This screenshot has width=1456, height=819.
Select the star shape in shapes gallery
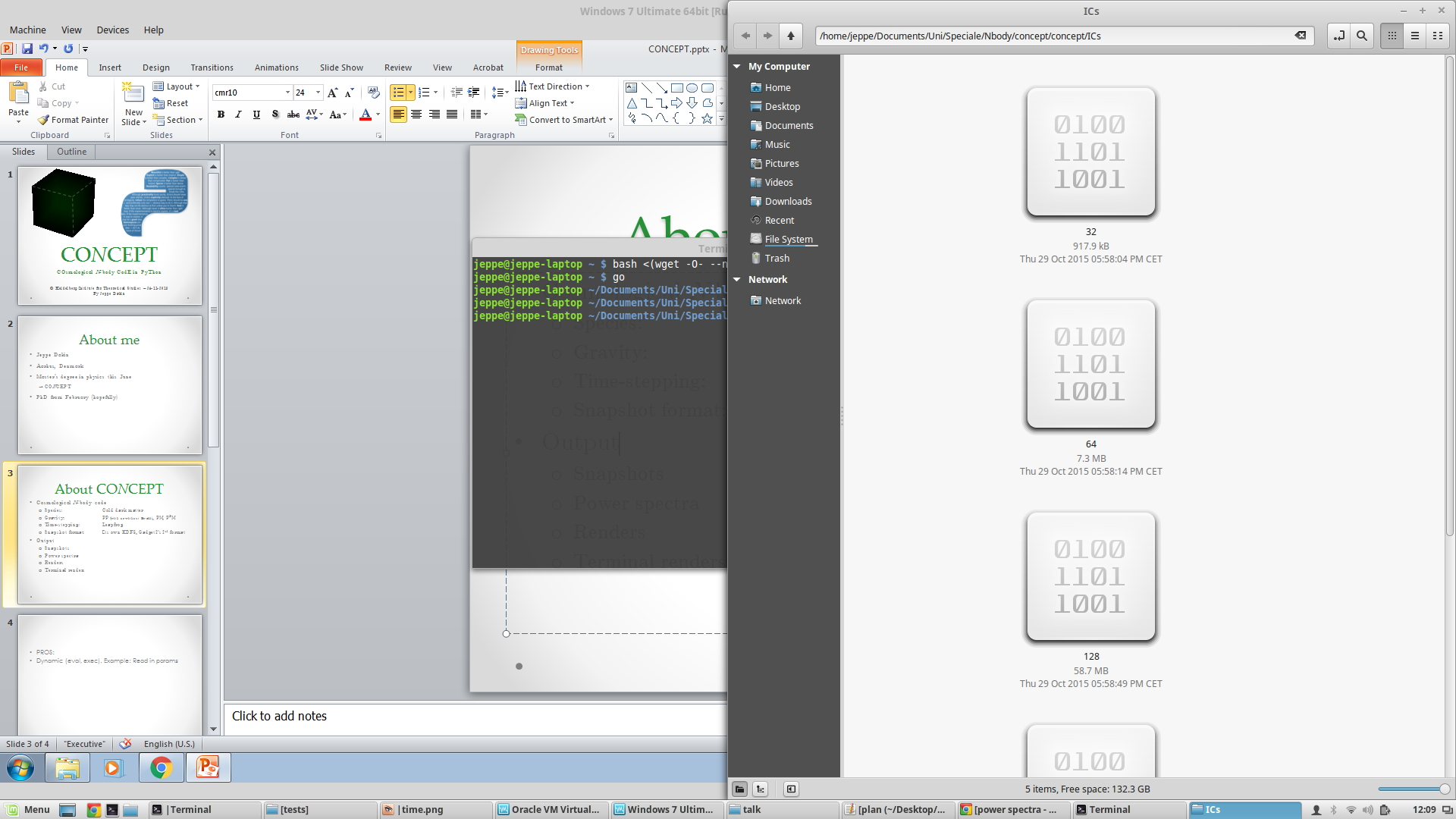[707, 118]
